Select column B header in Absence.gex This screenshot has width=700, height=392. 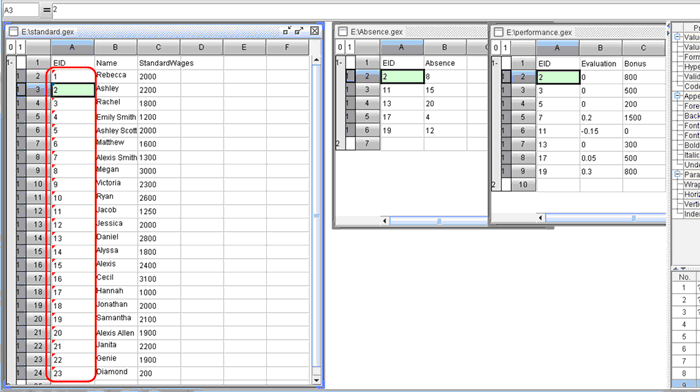(x=445, y=47)
